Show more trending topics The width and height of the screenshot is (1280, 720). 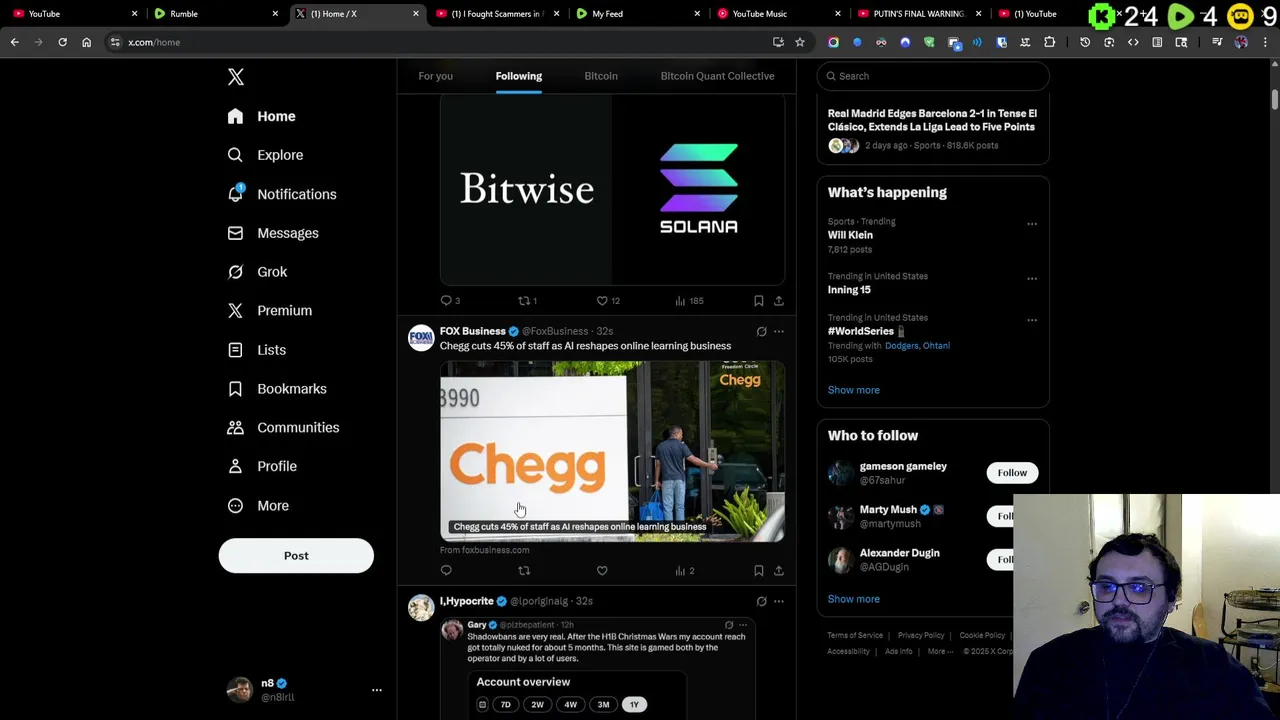point(853,390)
